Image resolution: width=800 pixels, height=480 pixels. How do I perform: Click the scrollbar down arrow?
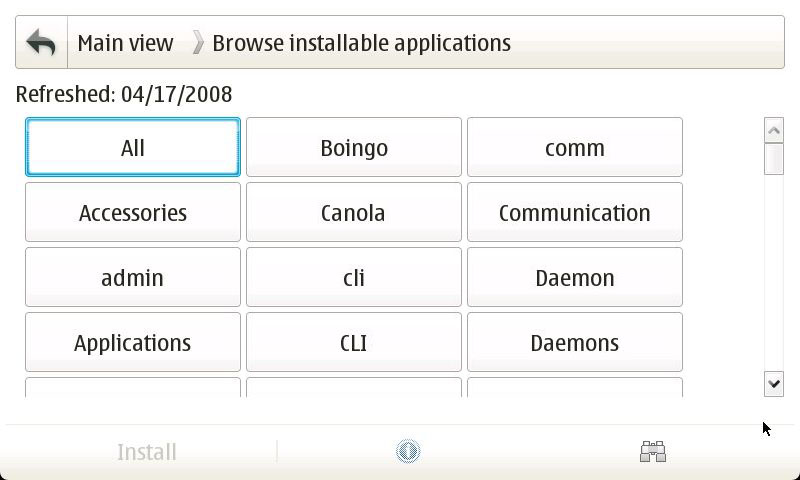pyautogui.click(x=774, y=383)
